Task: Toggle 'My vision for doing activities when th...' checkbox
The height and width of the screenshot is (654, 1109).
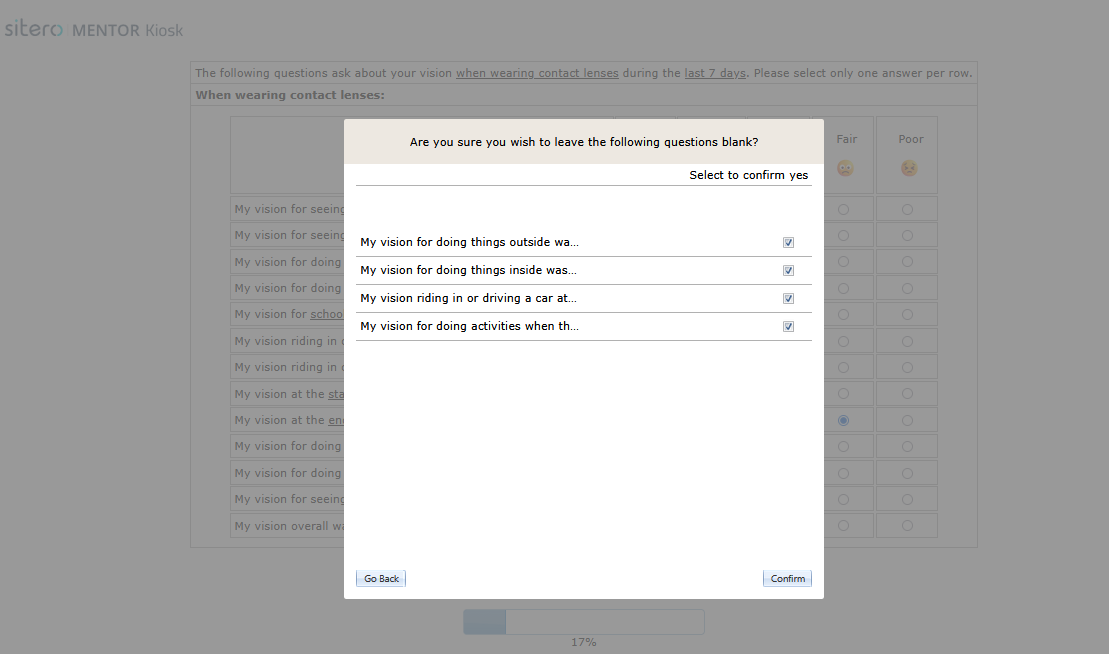Action: point(789,327)
